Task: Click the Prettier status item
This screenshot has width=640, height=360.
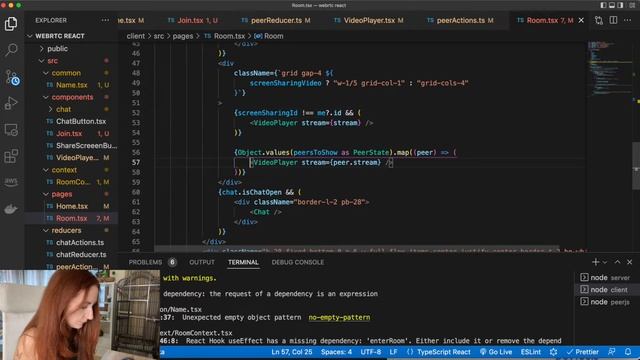Action: tap(582, 352)
